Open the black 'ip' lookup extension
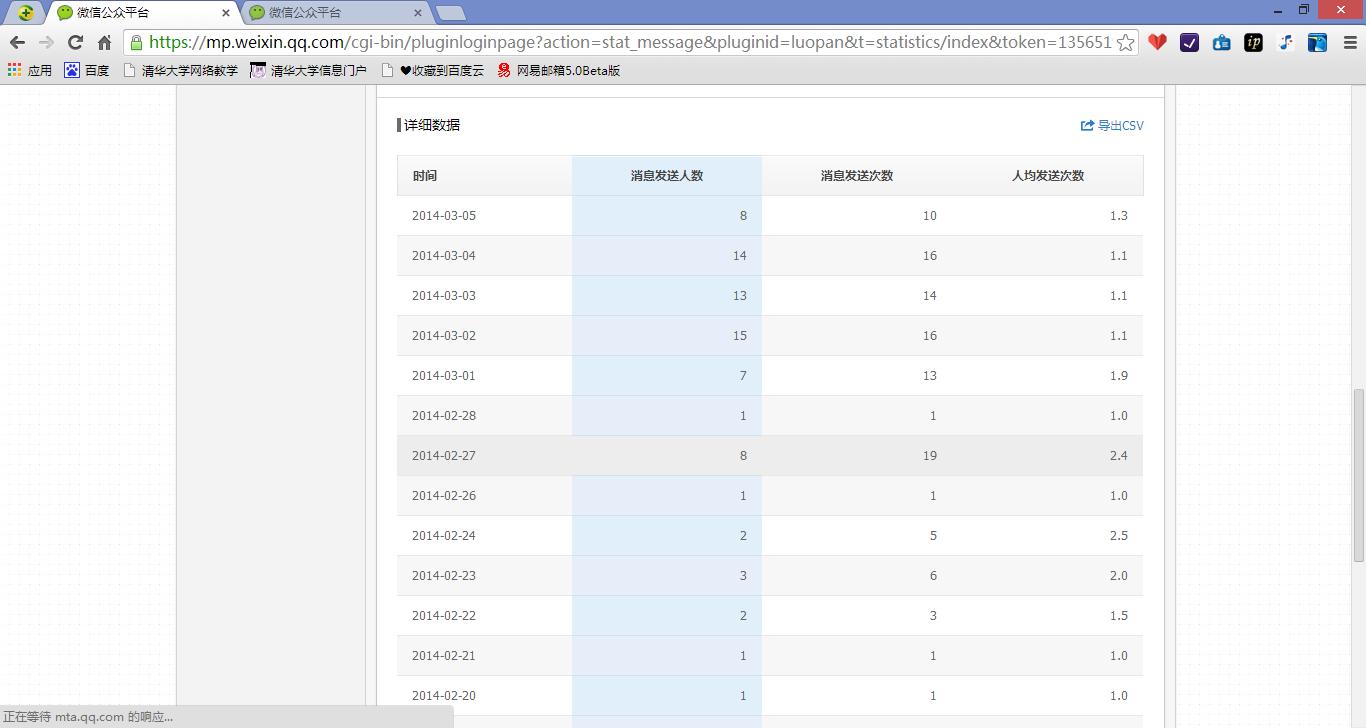This screenshot has width=1366, height=728. click(x=1253, y=43)
